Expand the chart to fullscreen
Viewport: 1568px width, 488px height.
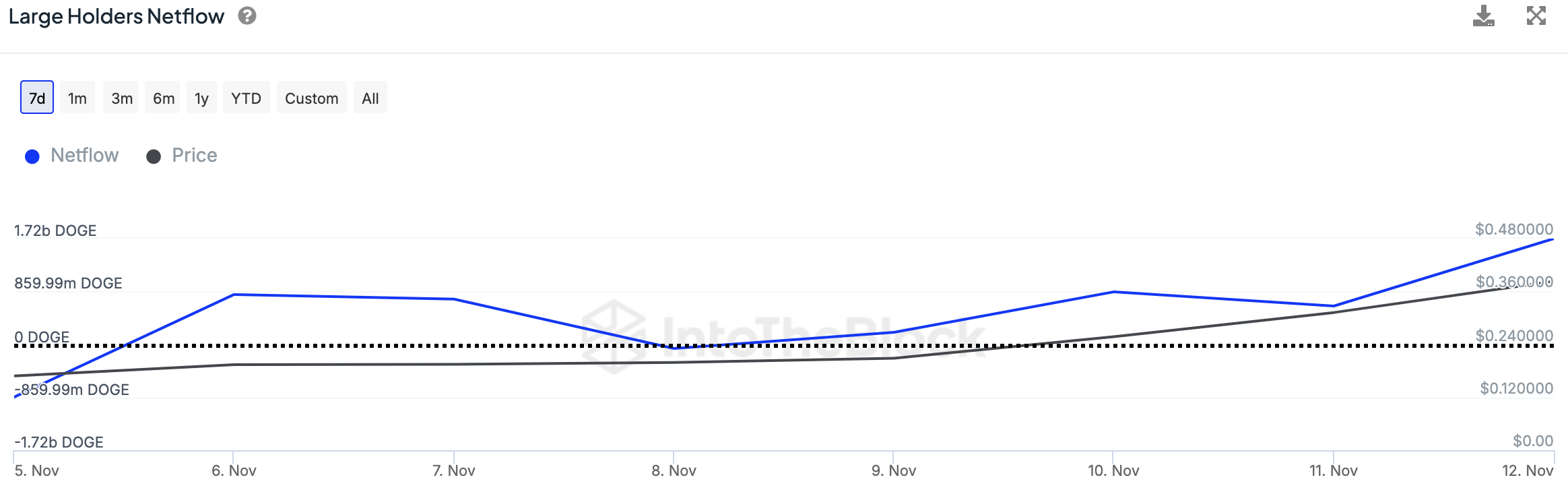pyautogui.click(x=1536, y=16)
